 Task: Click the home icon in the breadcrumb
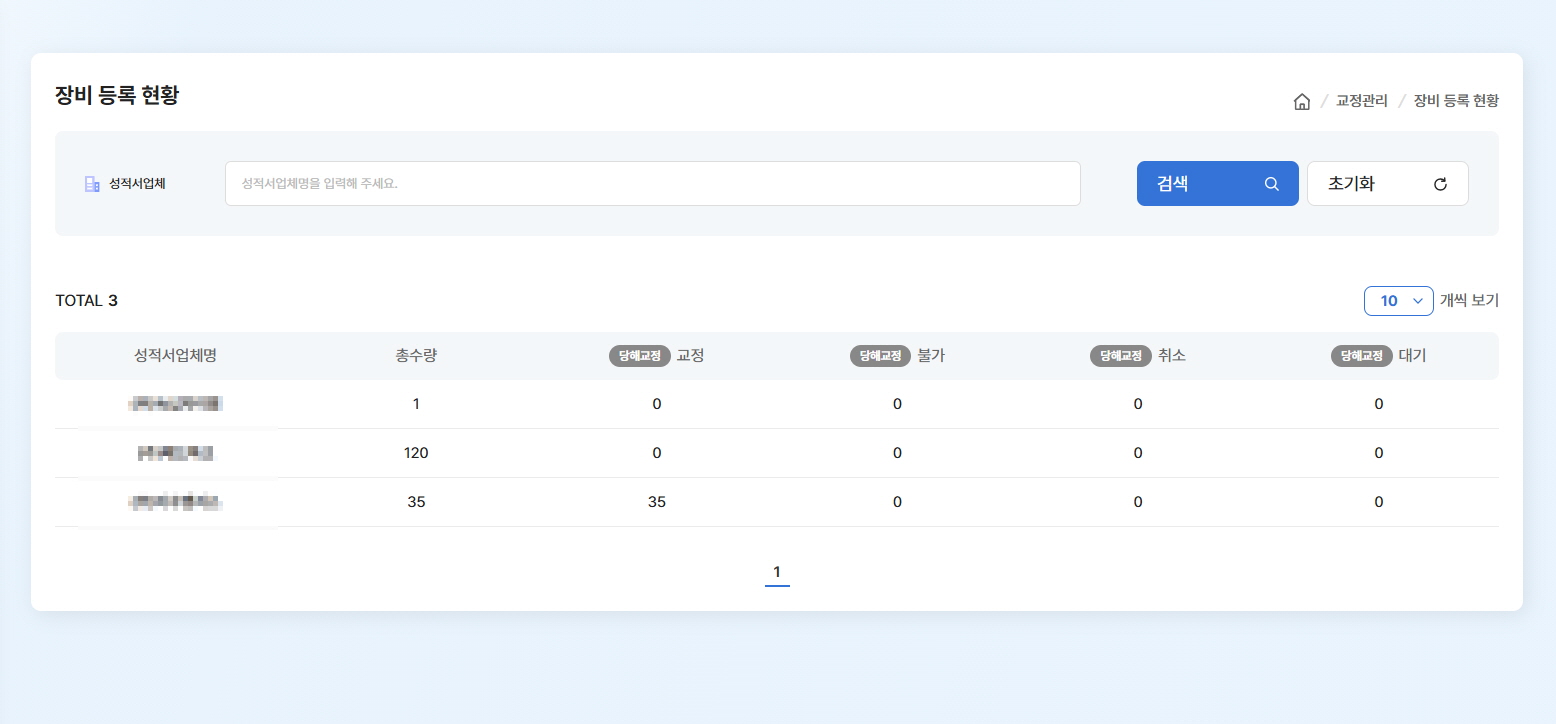tap(1301, 101)
